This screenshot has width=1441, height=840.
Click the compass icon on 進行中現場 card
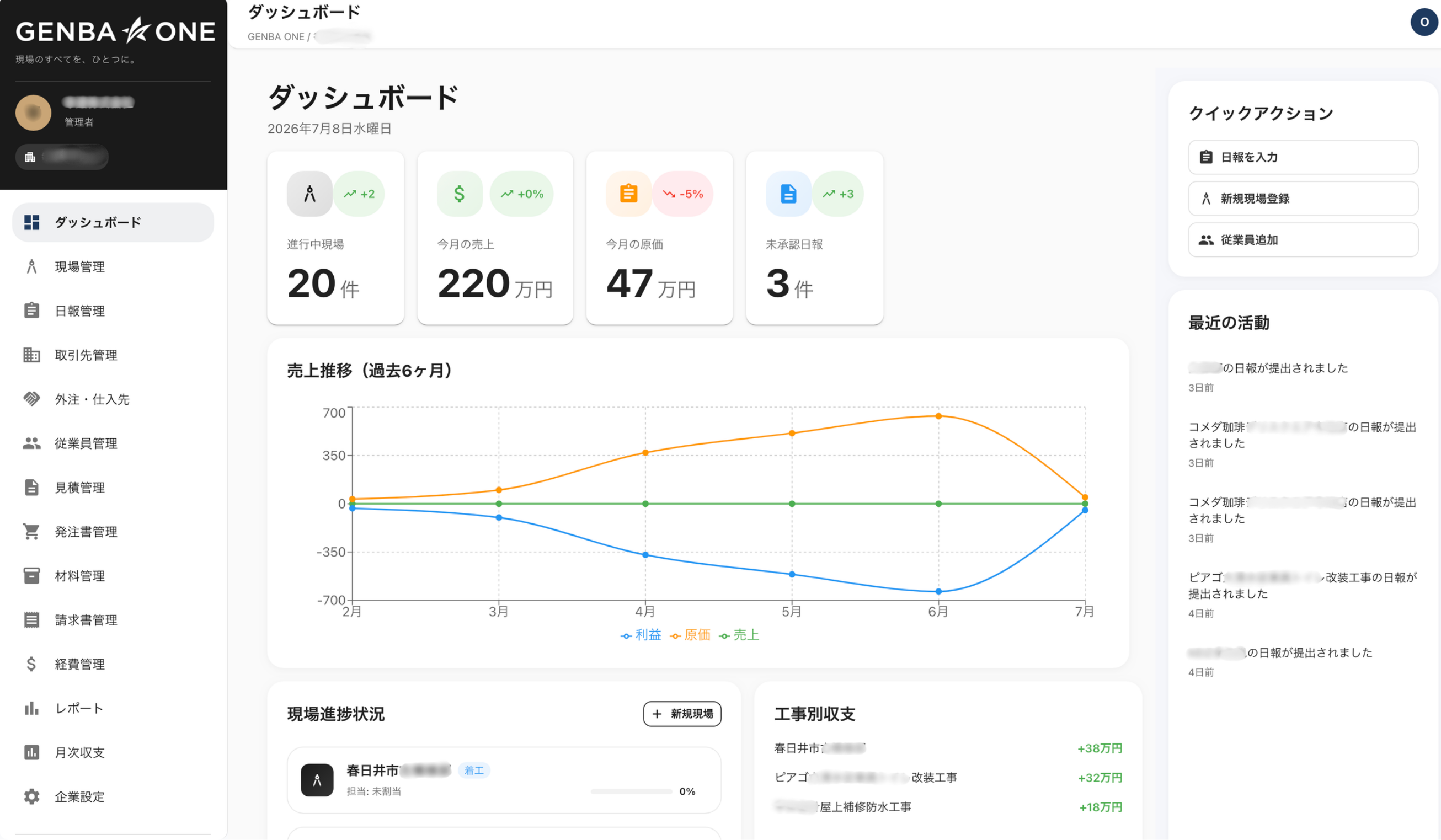coord(309,194)
